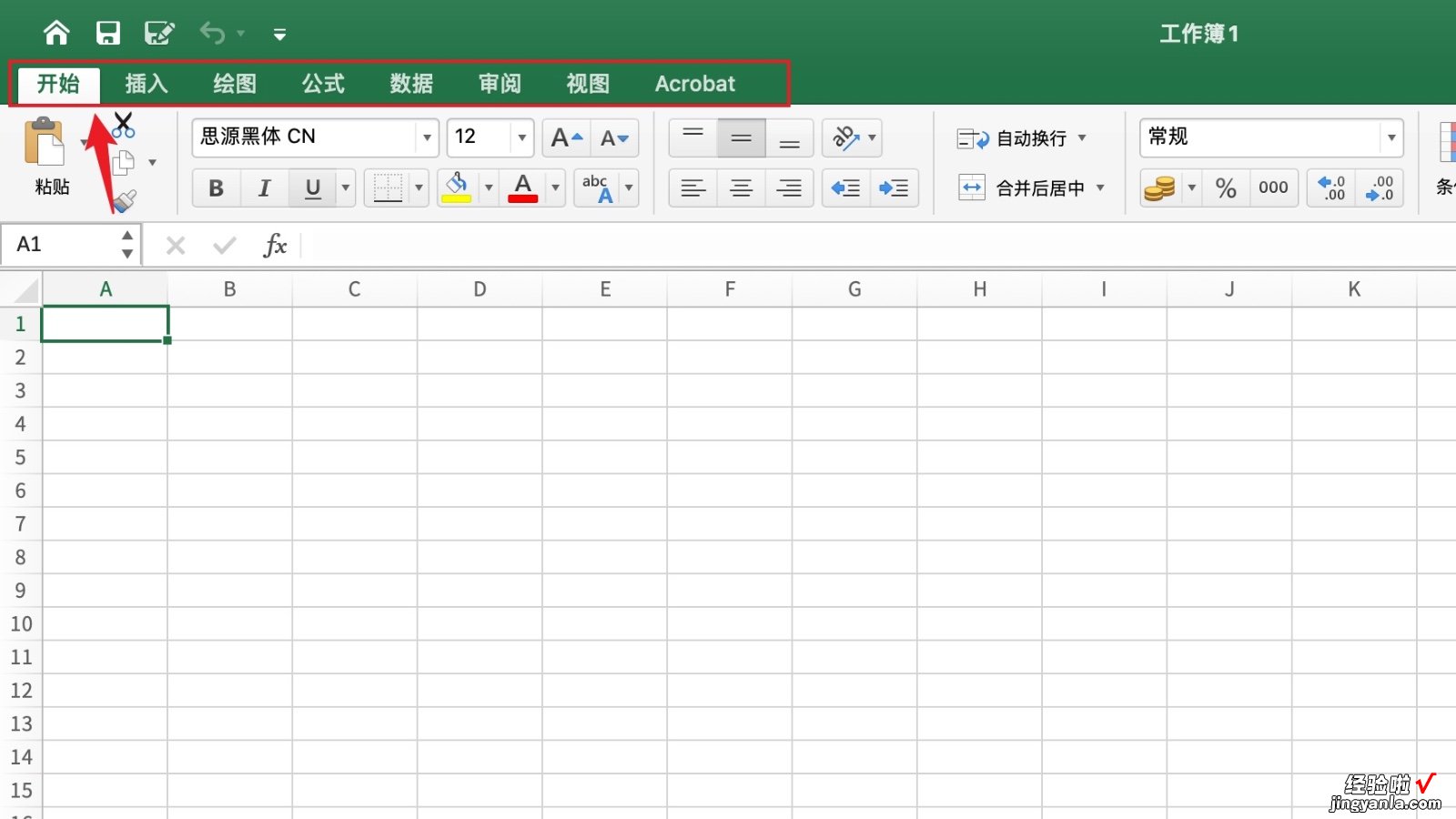The image size is (1456, 819).
Task: Open the 绘图 ribbon tab
Action: [x=235, y=84]
